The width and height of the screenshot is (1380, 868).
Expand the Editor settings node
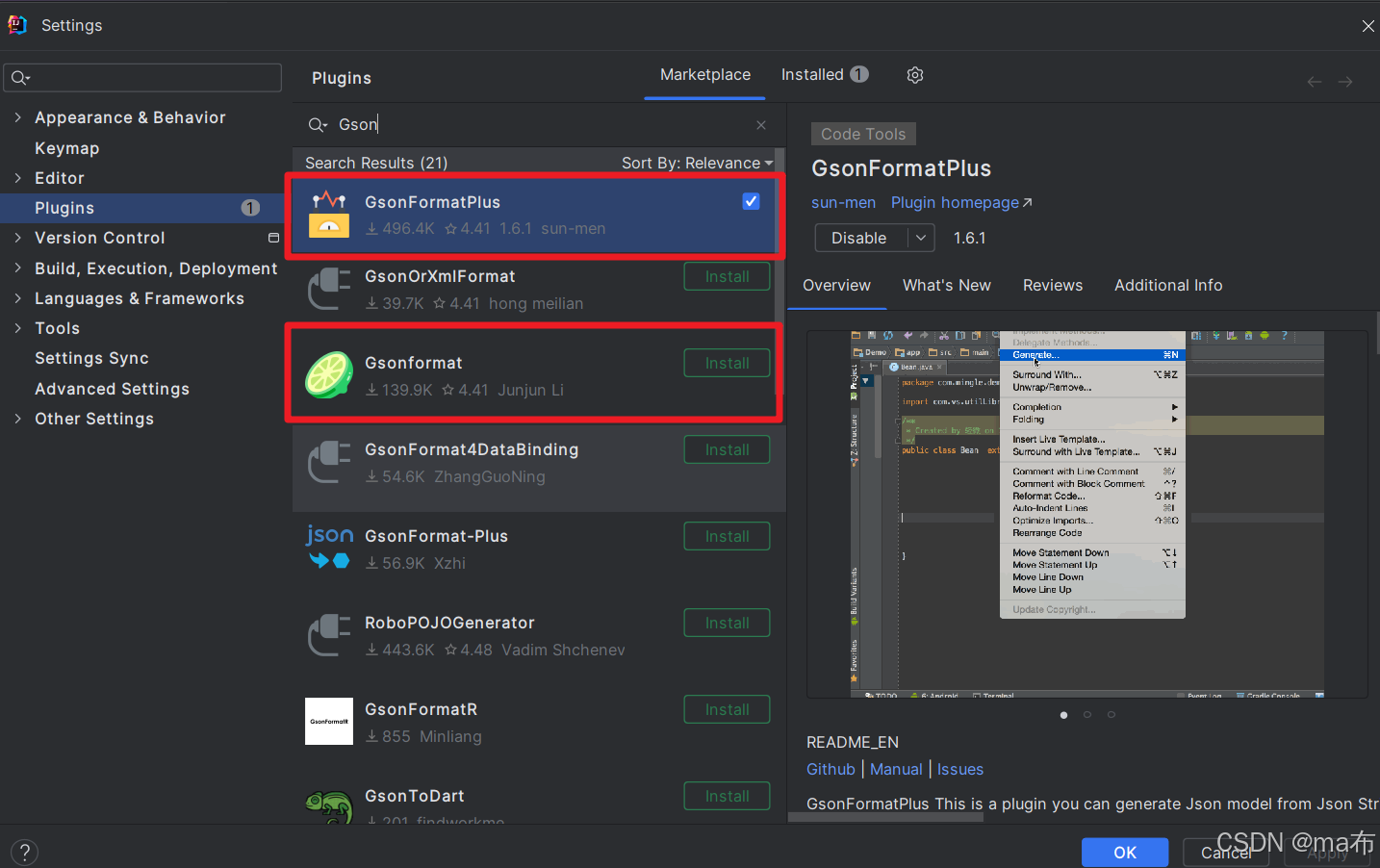pyautogui.click(x=17, y=178)
